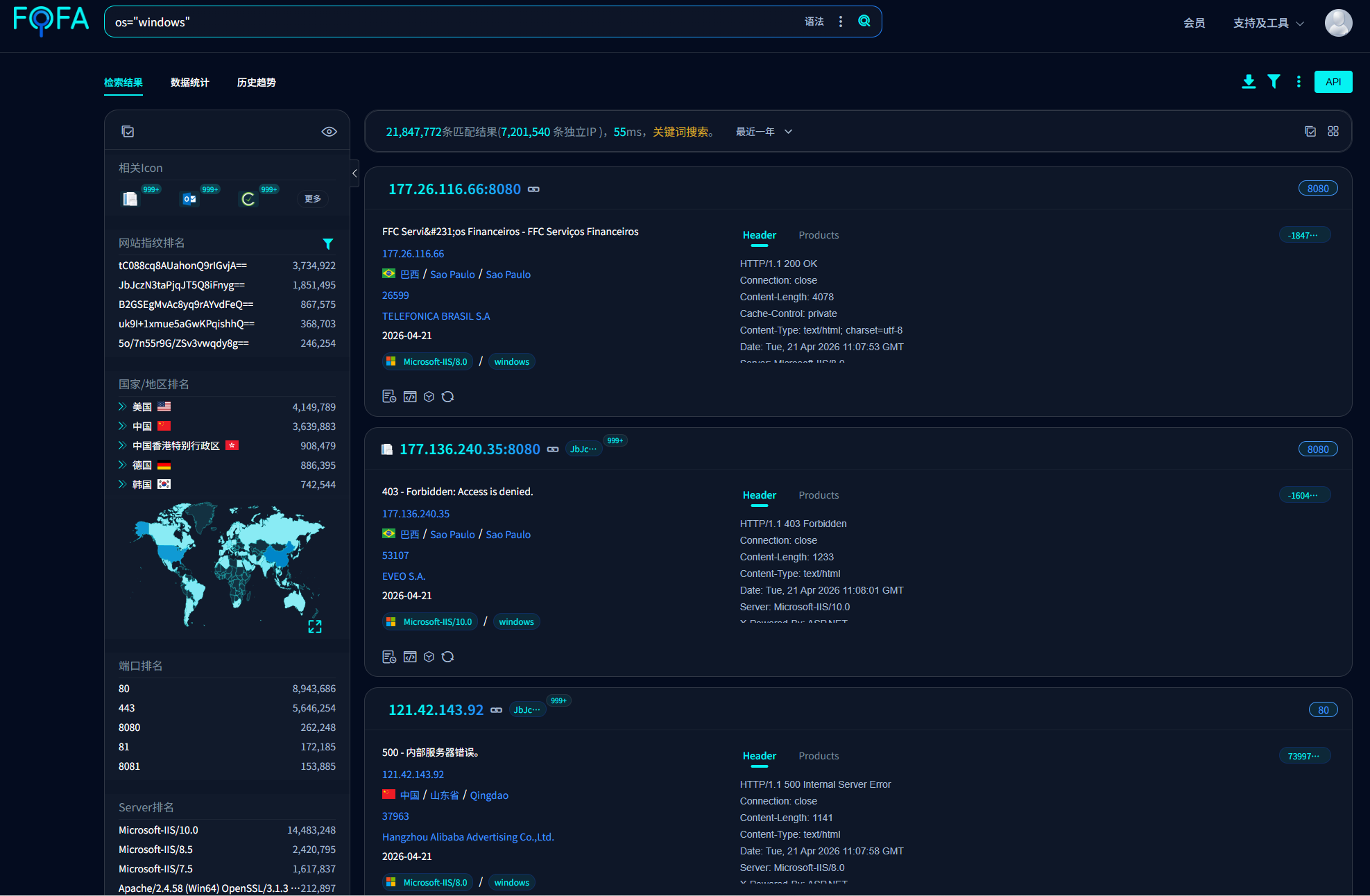
Task: Switch to the 数据统计 tab
Action: [190, 83]
